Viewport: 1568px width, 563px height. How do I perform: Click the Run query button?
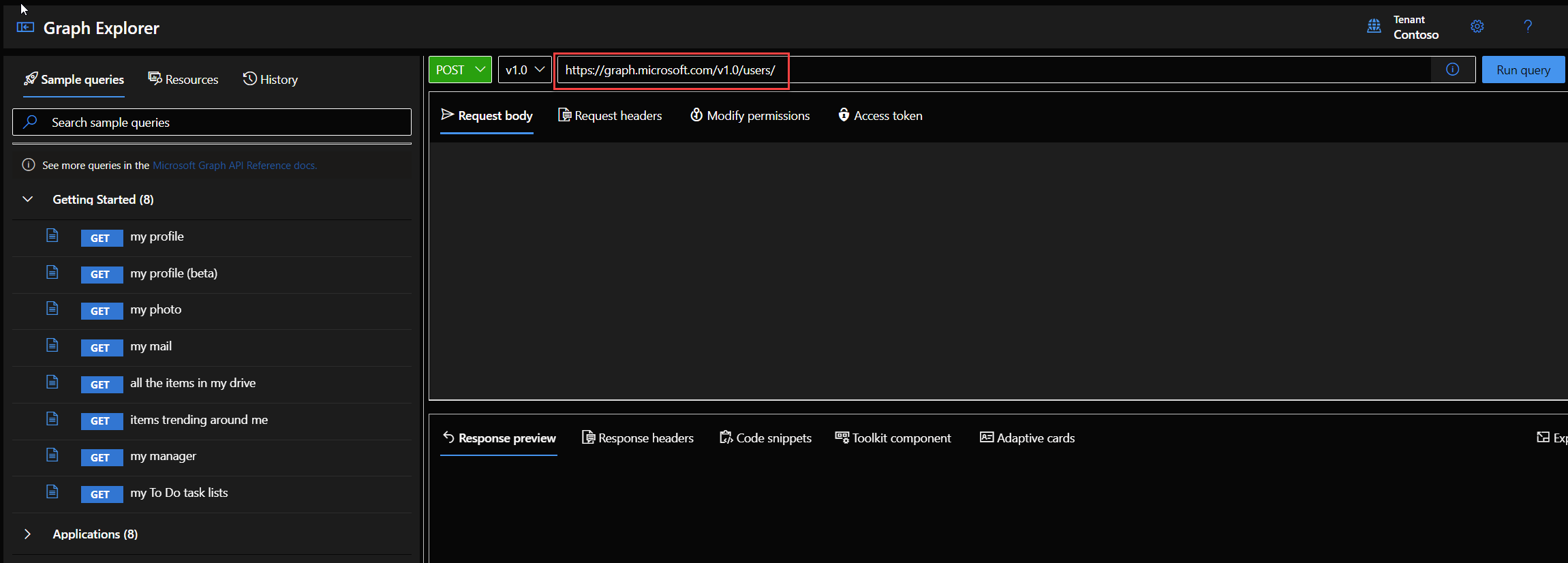1522,70
